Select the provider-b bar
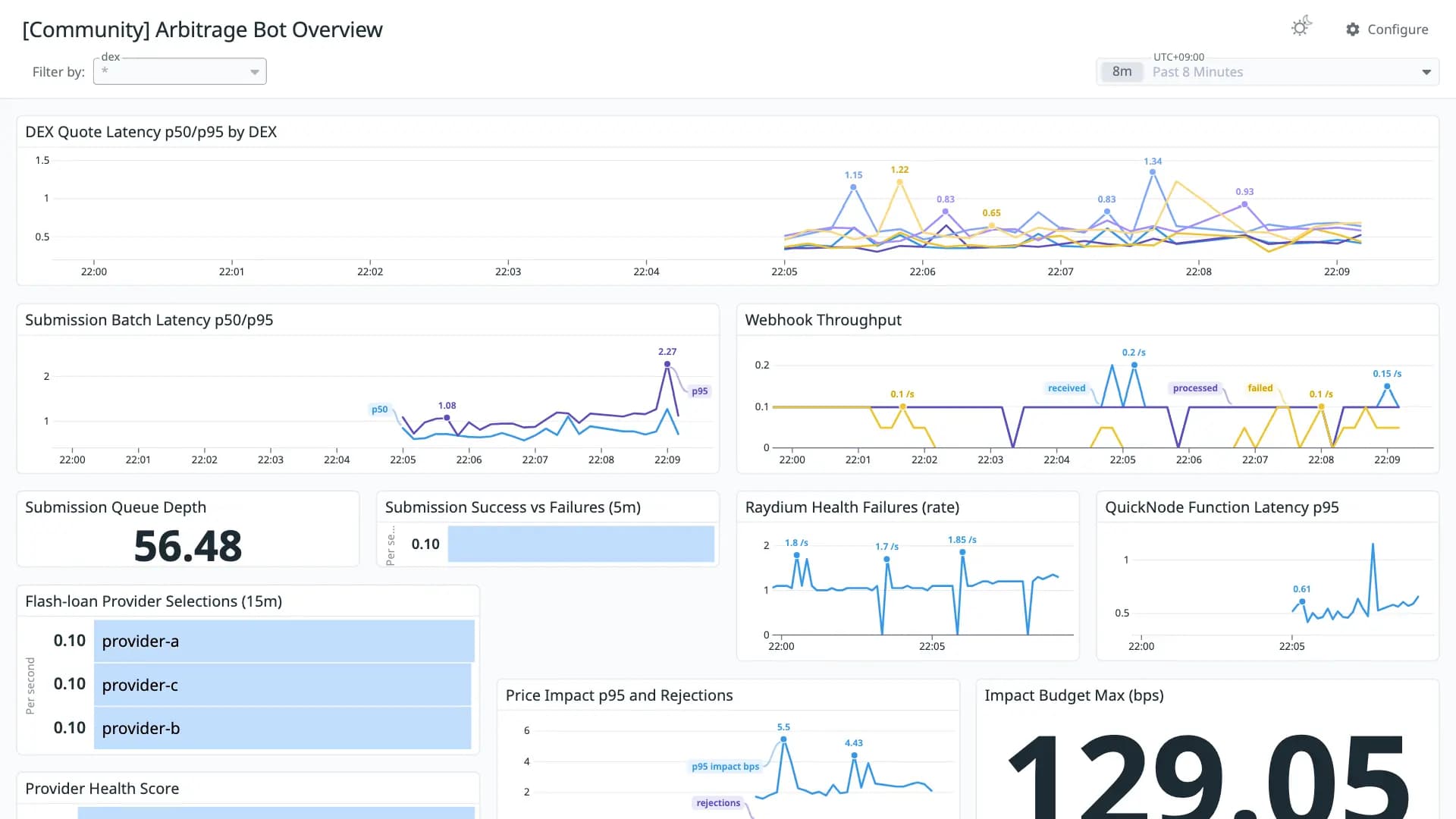Viewport: 1456px width, 819px height. (283, 728)
